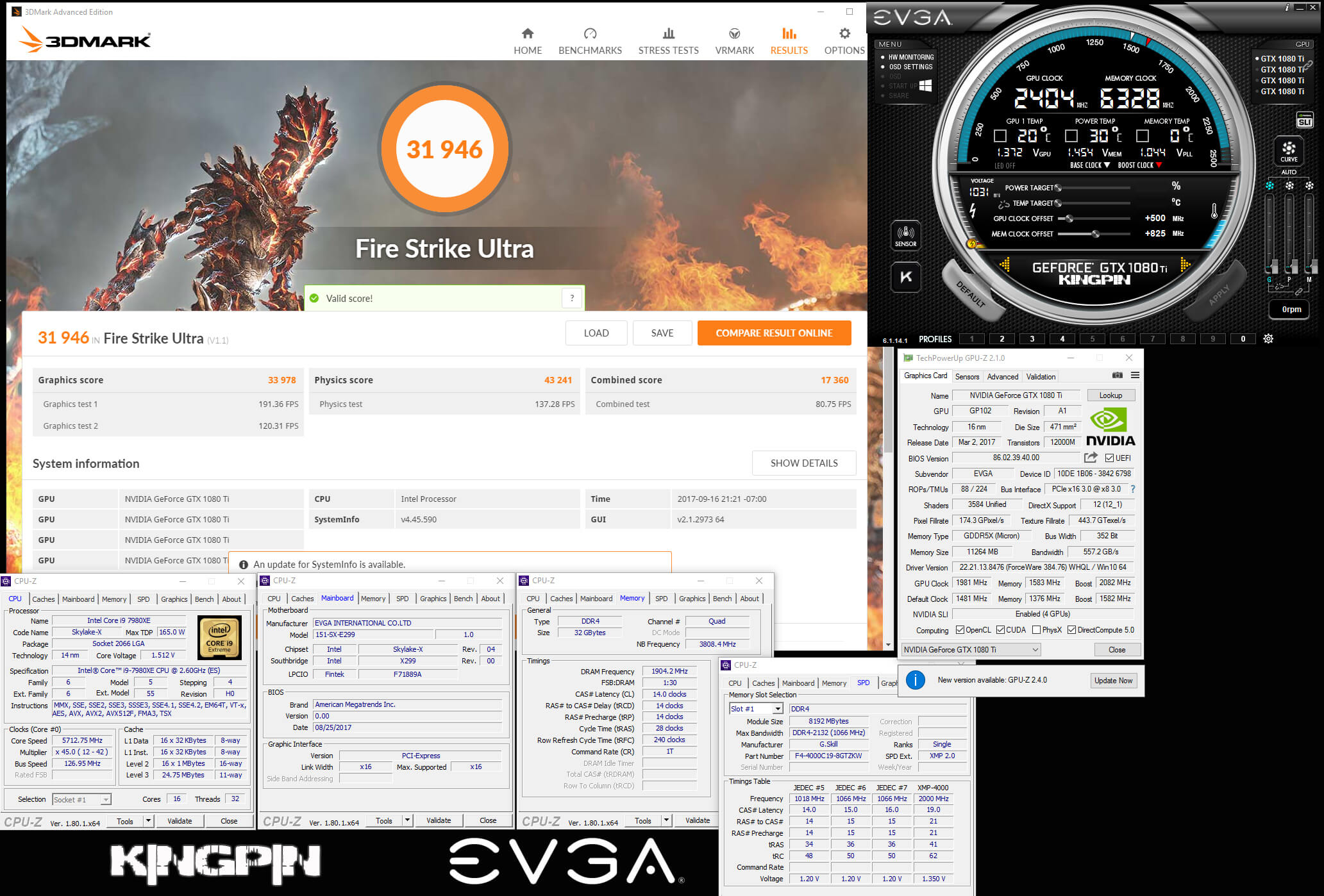Select profile 2 in EVGA Precision
Viewport: 1324px width, 896px height.
(x=1002, y=339)
